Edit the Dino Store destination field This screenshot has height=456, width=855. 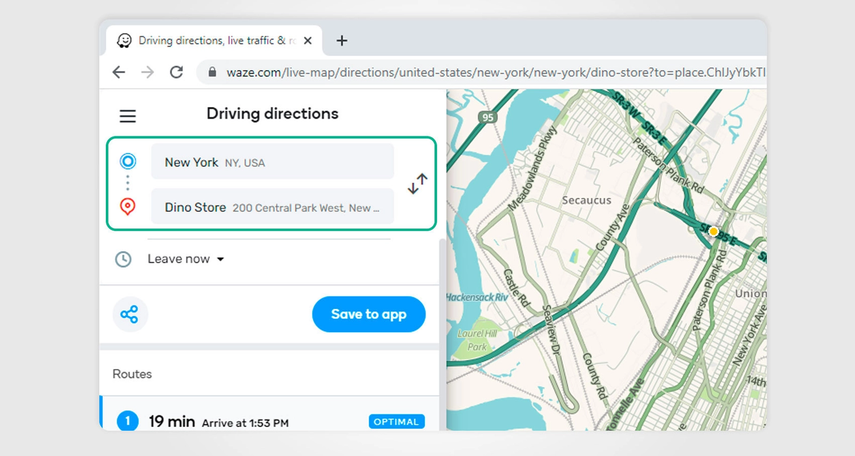tap(273, 207)
